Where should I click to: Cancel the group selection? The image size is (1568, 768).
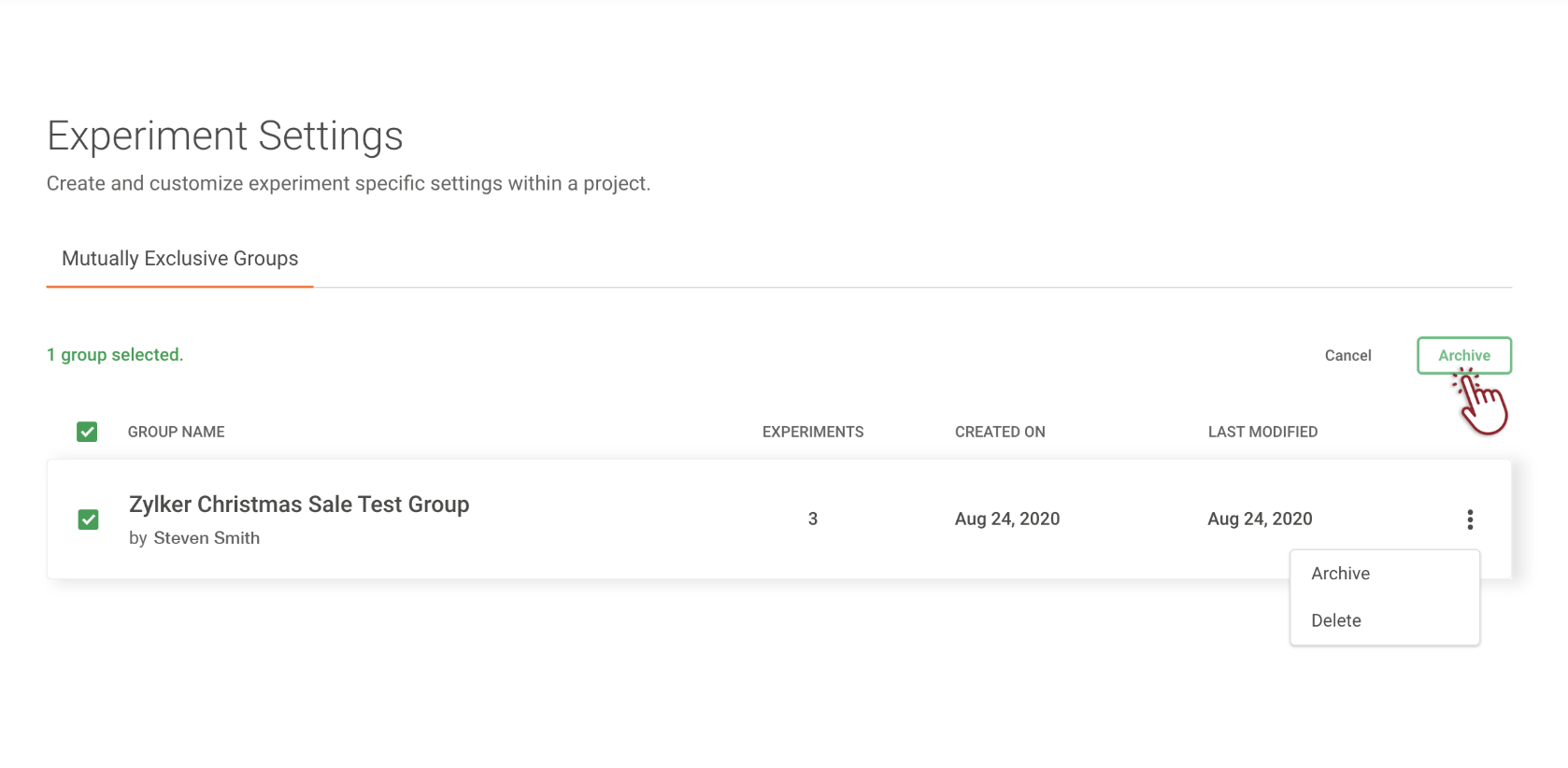tap(1347, 355)
